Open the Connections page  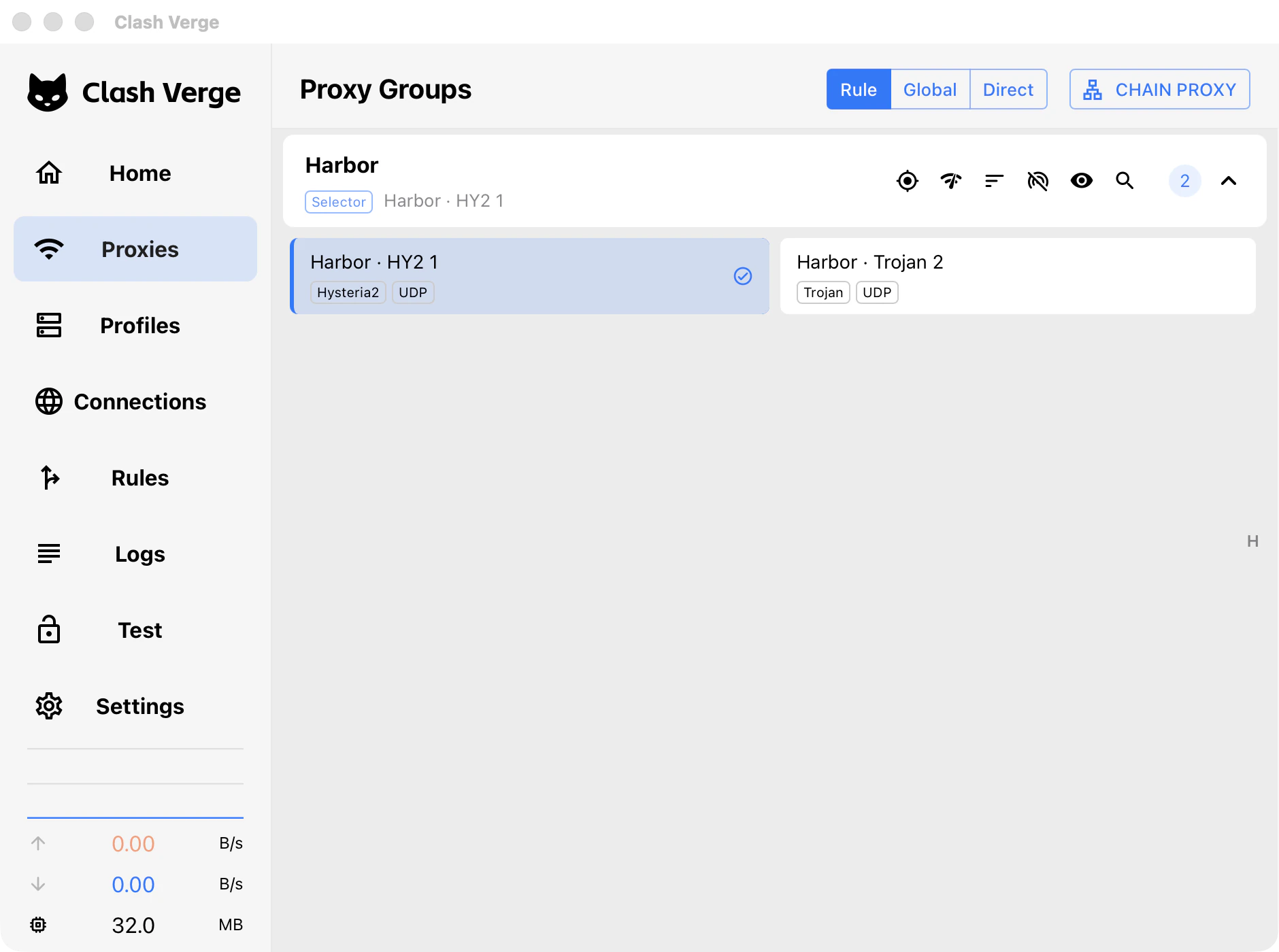tap(135, 401)
